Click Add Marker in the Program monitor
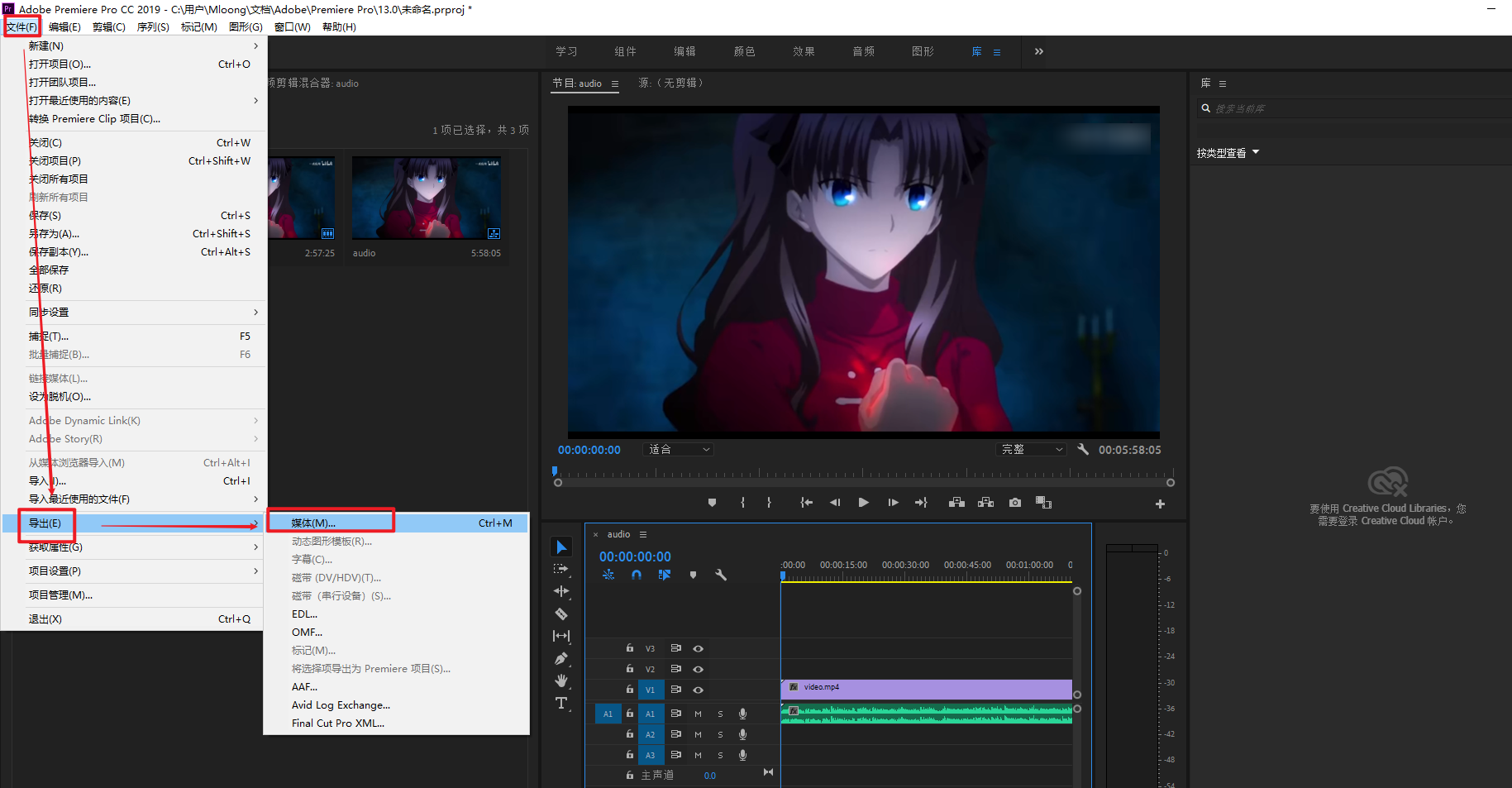The height and width of the screenshot is (788, 1512). click(712, 503)
